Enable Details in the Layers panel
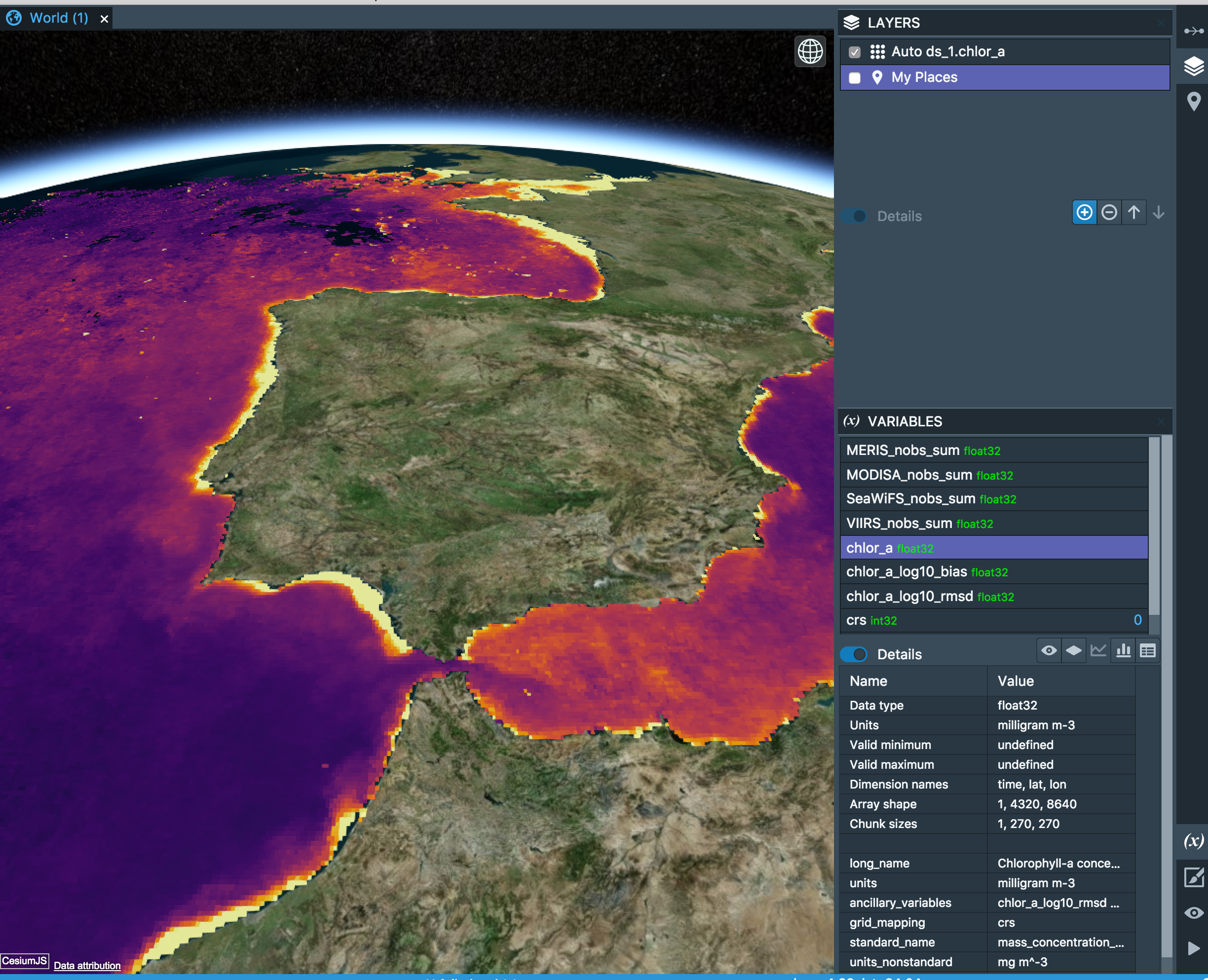 coord(854,216)
